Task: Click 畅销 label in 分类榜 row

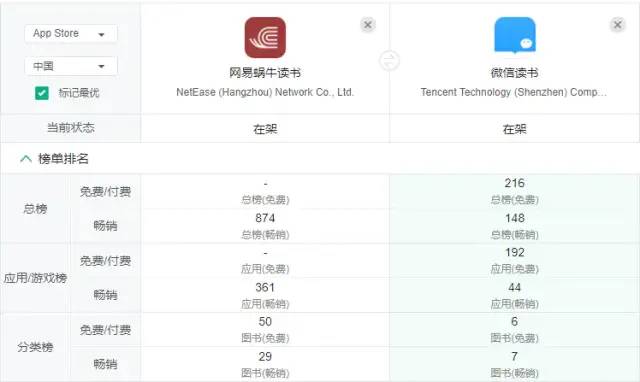Action: pyautogui.click(x=105, y=364)
